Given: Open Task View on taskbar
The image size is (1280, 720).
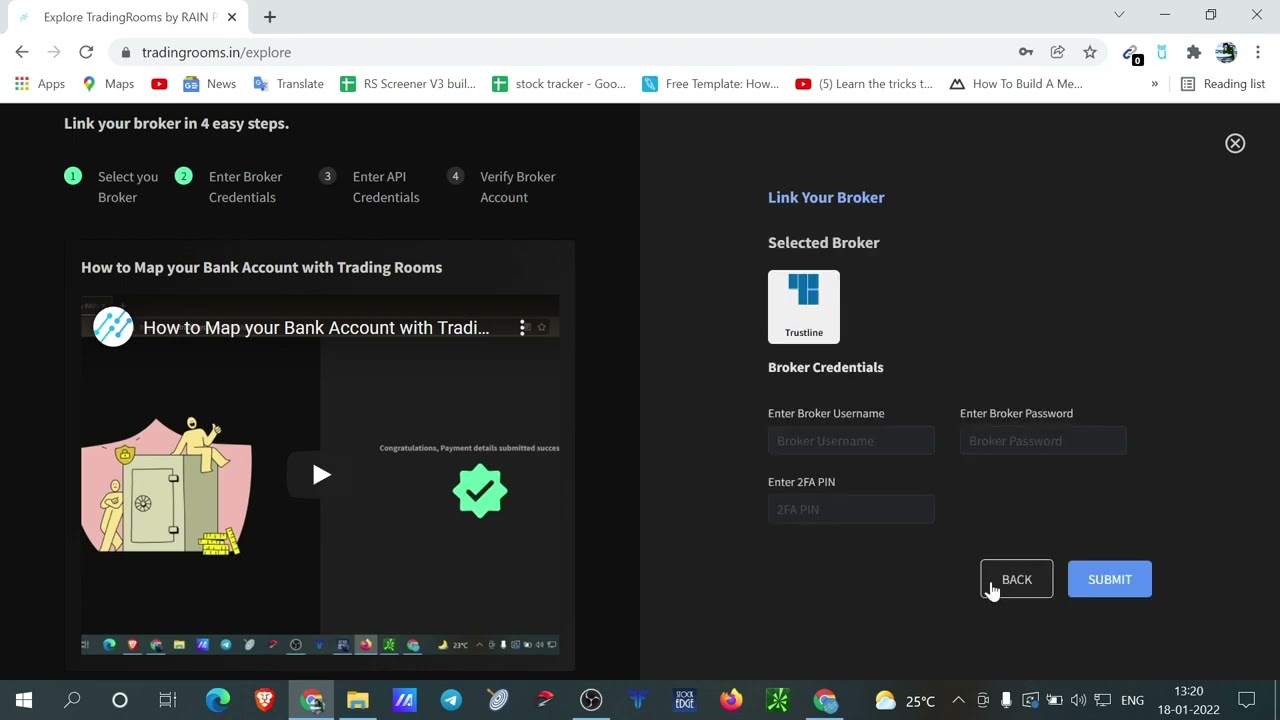Looking at the screenshot, I should [167, 700].
